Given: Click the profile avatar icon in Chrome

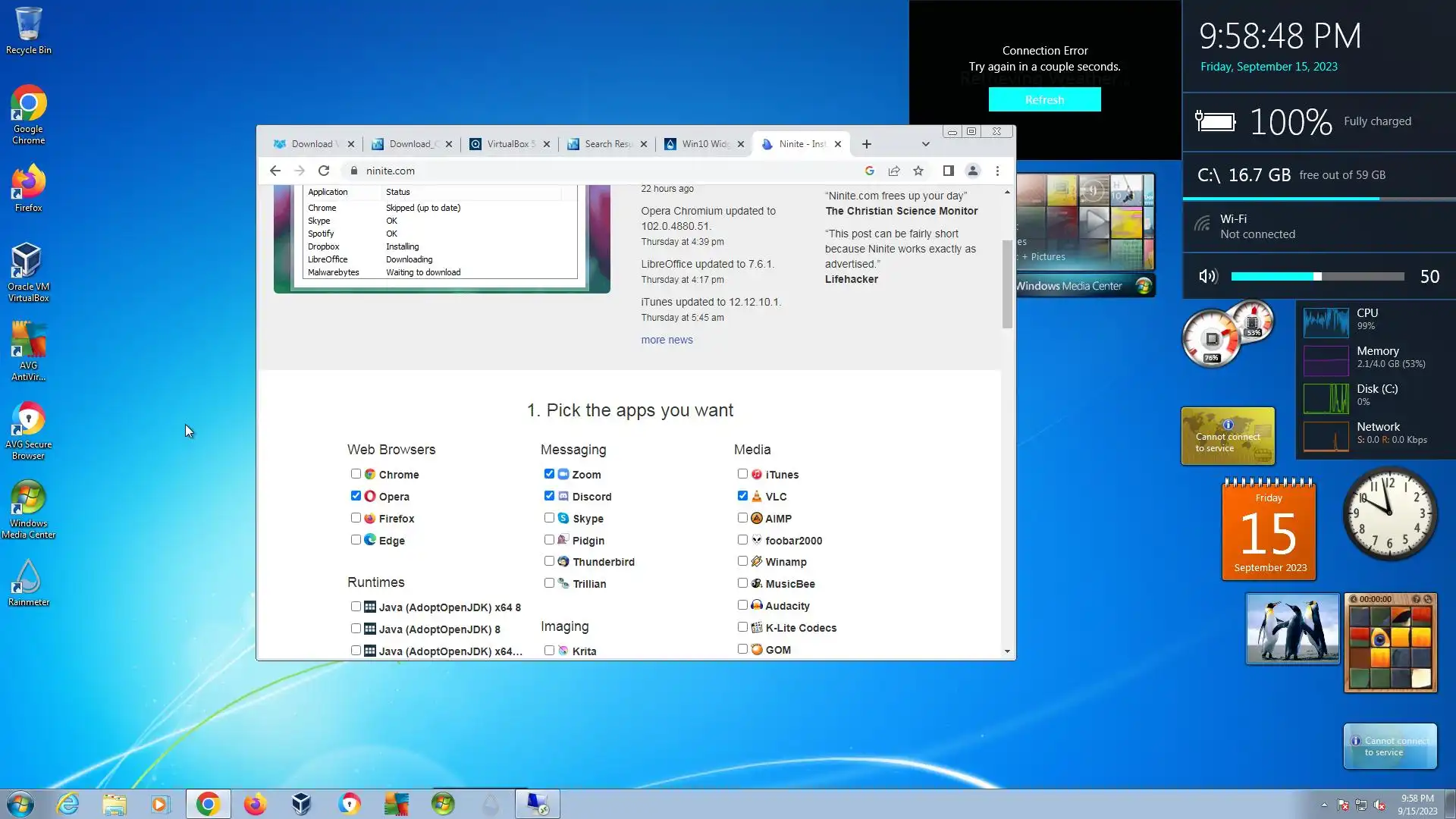Looking at the screenshot, I should tap(973, 171).
